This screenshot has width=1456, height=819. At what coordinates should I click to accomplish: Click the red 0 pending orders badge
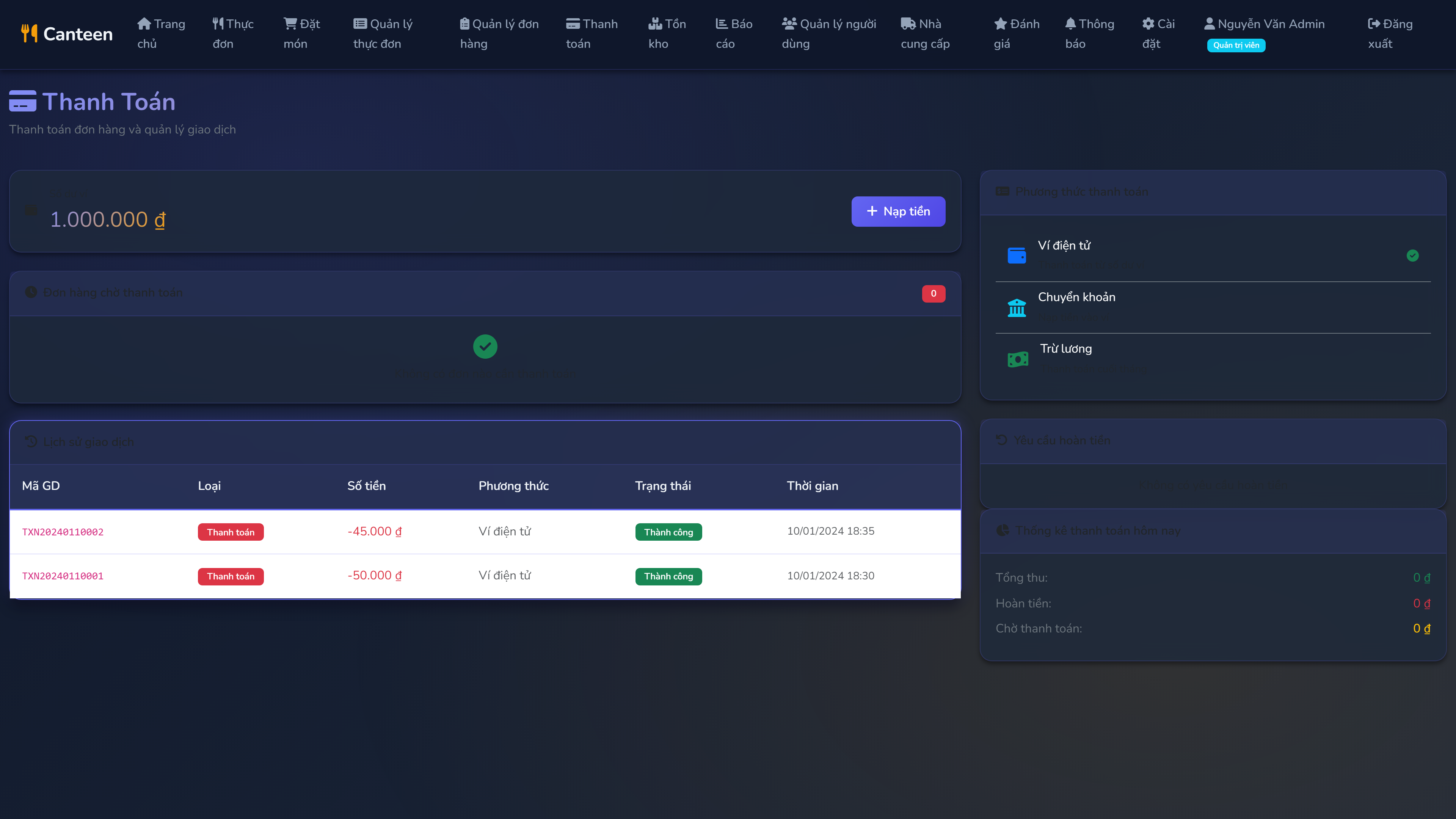[933, 293]
